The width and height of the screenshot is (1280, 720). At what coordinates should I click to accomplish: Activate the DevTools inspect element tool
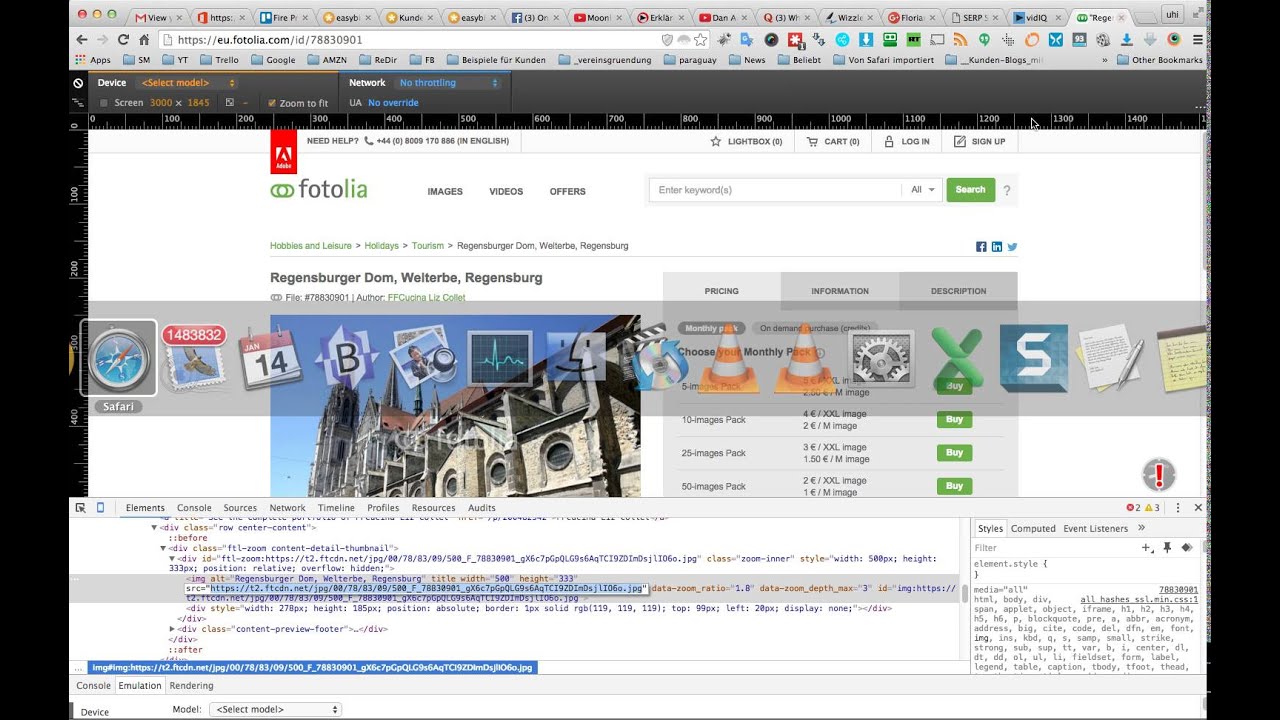(x=80, y=507)
